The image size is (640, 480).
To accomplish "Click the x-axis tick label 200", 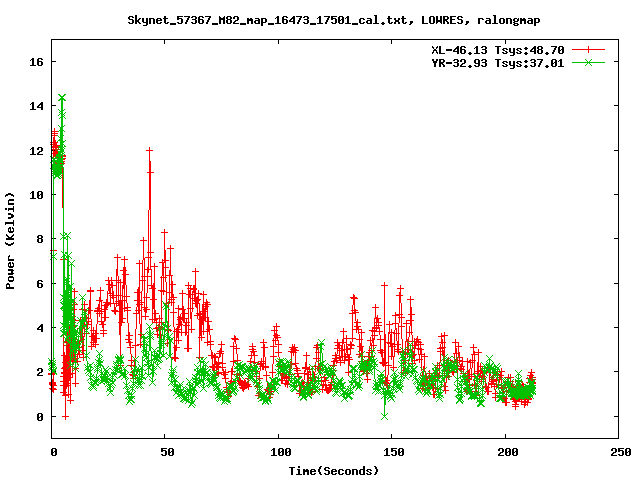I will pos(507,452).
